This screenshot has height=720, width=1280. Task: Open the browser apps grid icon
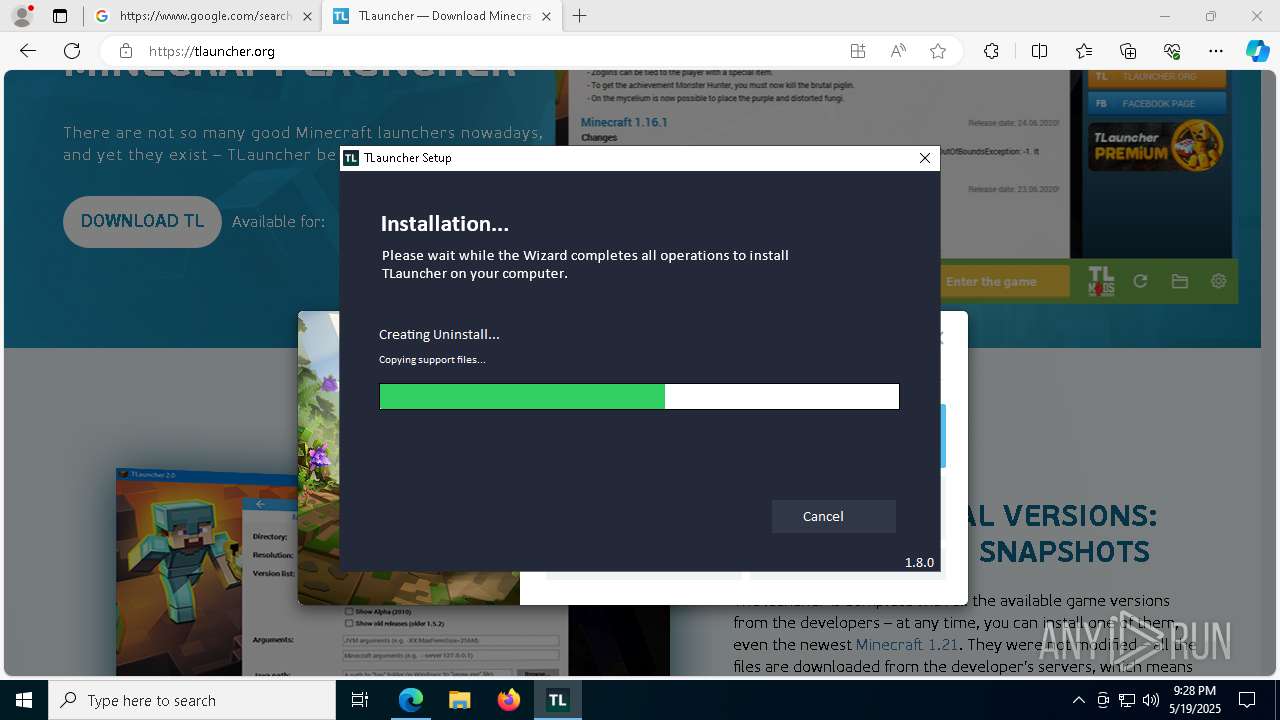[858, 51]
